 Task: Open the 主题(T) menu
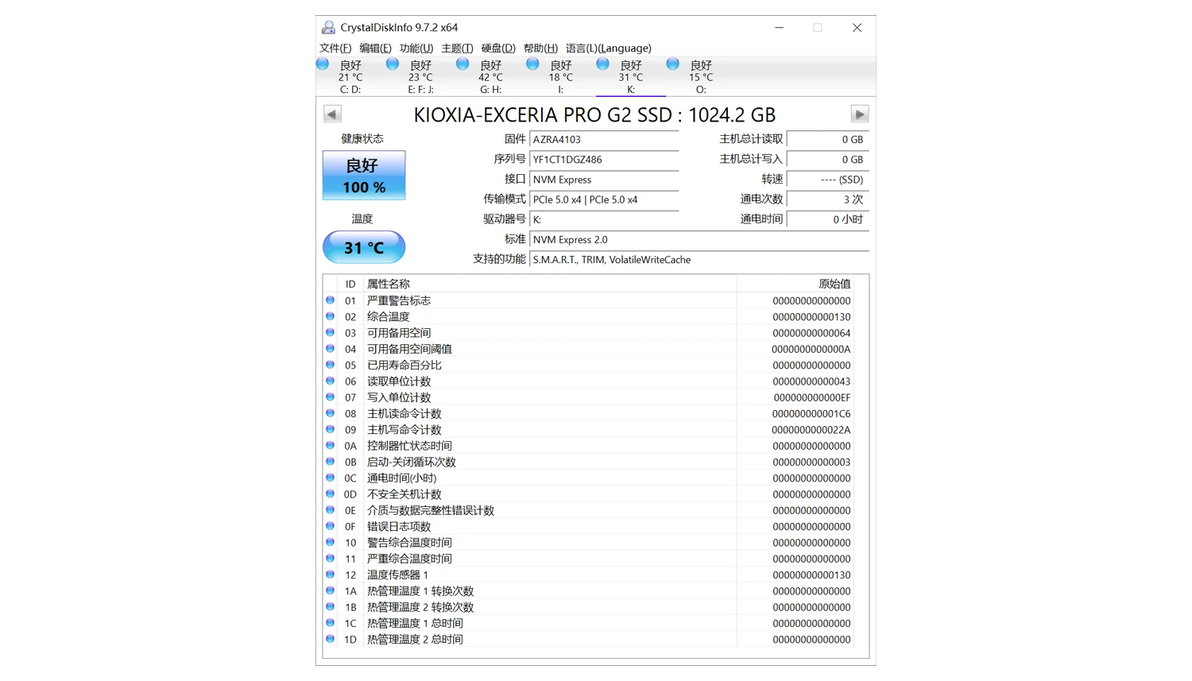[457, 48]
